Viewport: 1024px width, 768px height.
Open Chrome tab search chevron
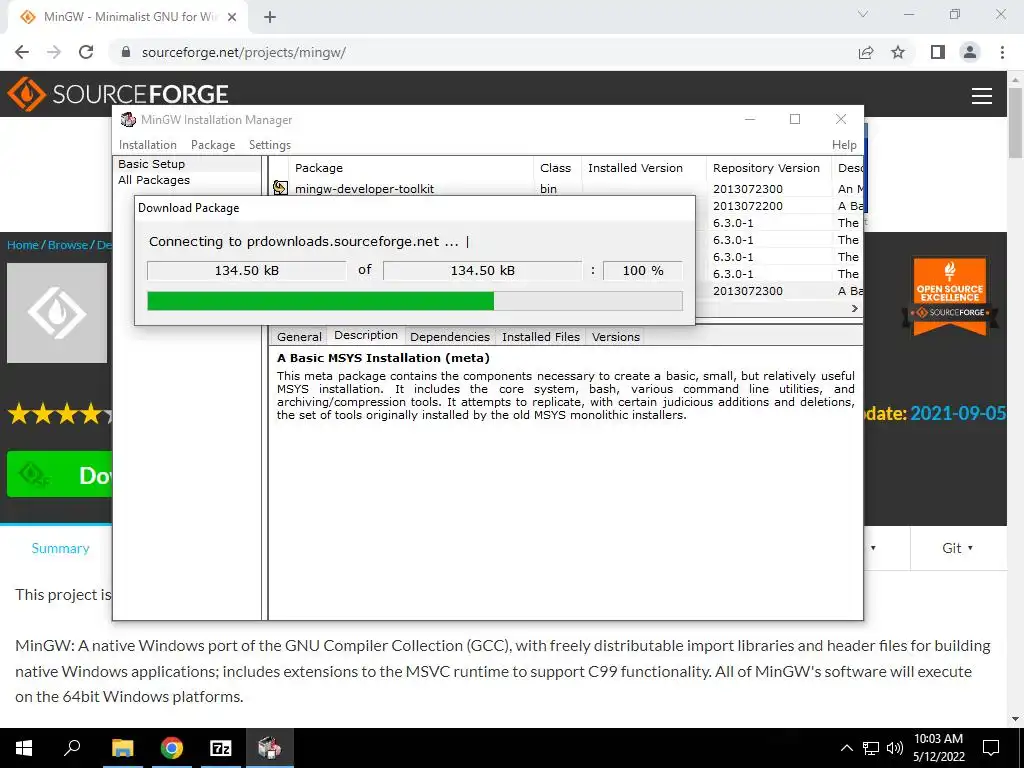click(863, 14)
